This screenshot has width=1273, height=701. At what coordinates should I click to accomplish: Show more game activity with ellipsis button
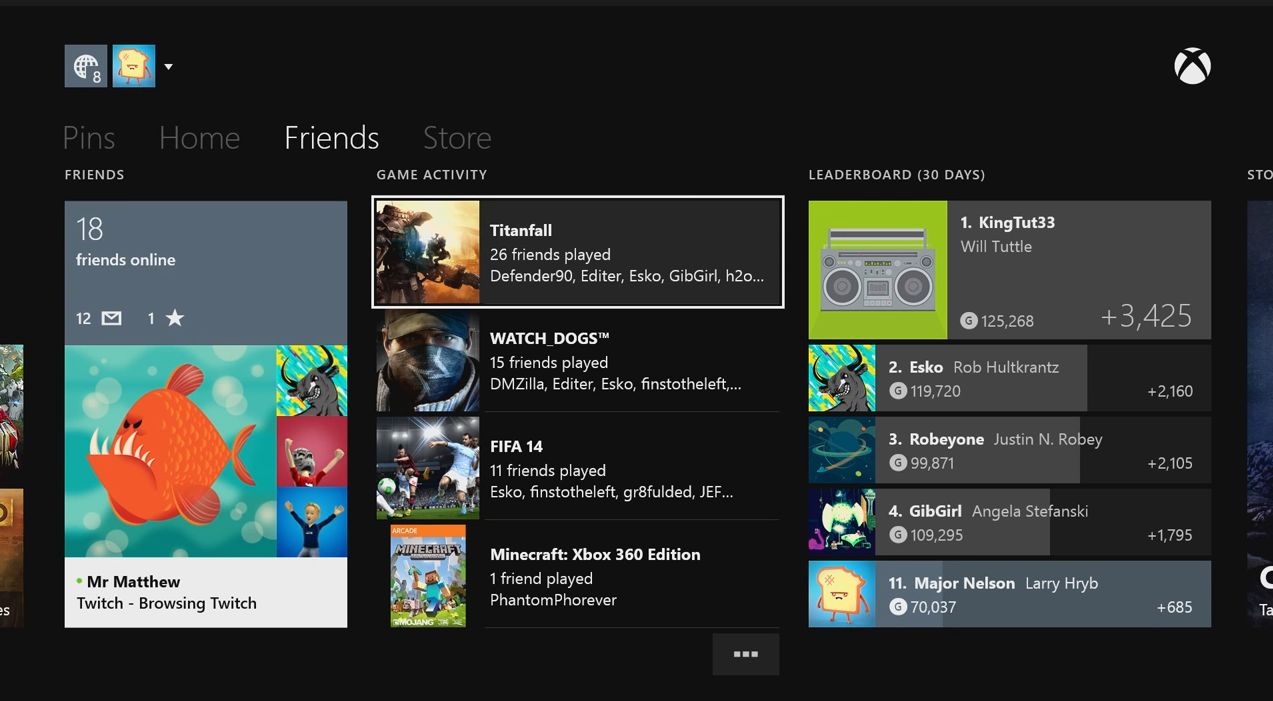point(746,654)
